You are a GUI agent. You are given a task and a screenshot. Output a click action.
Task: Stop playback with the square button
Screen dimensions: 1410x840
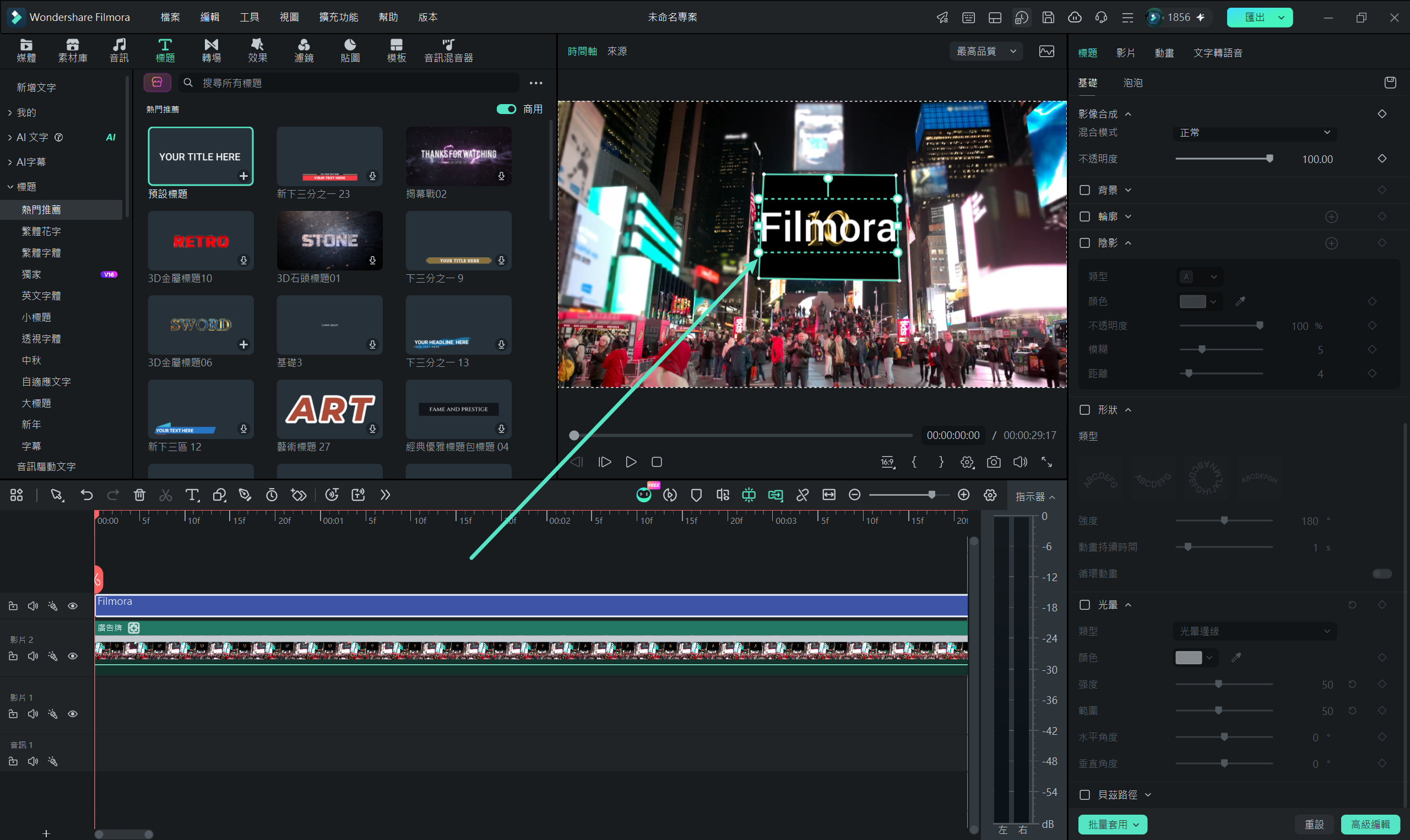657,463
